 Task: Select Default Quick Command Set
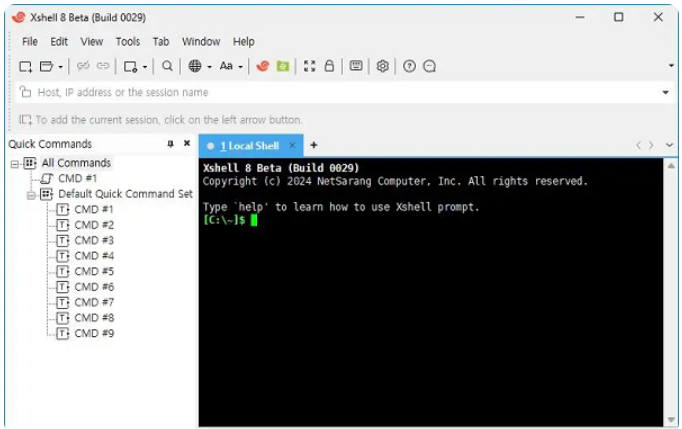coord(125,194)
